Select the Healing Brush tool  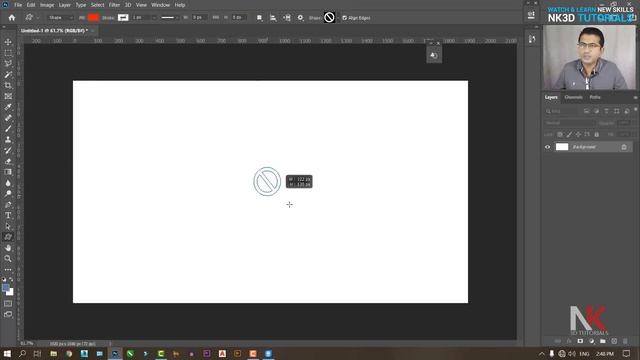8,118
